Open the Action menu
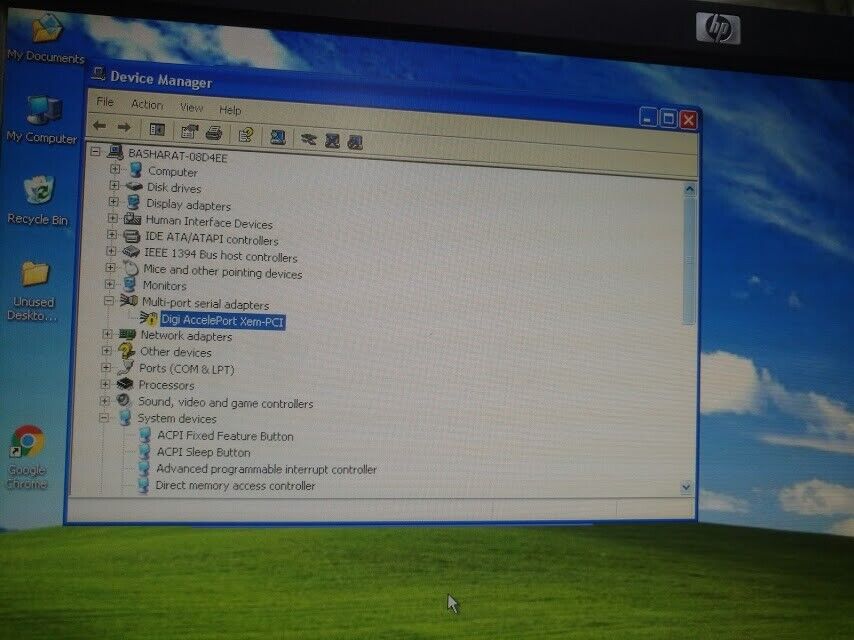Image resolution: width=854 pixels, height=640 pixels. click(x=147, y=104)
